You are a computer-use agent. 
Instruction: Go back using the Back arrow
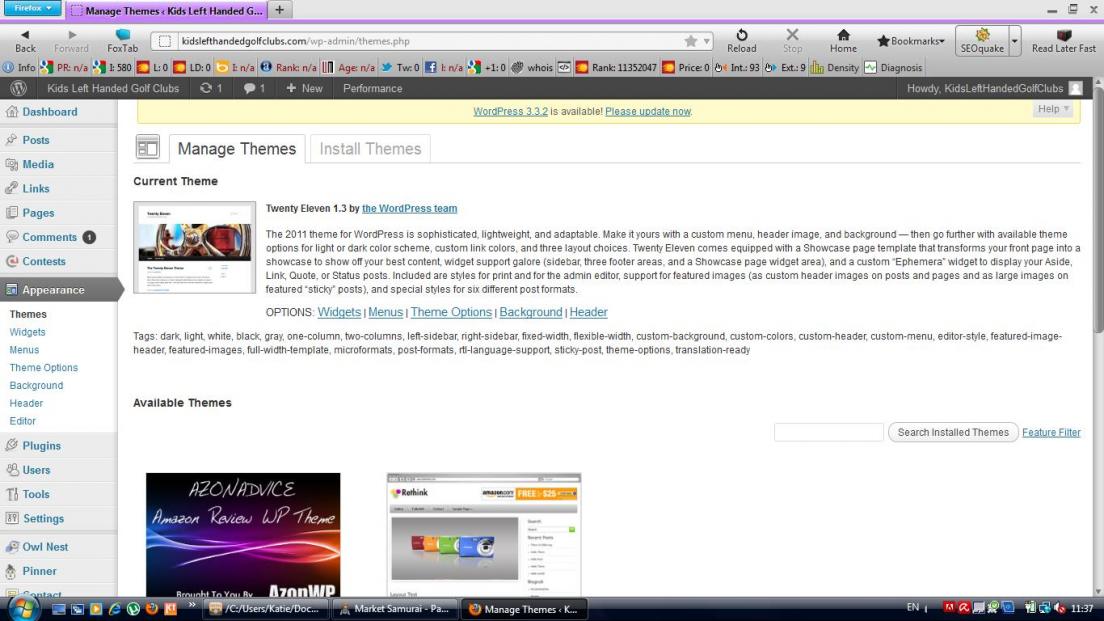coord(25,41)
